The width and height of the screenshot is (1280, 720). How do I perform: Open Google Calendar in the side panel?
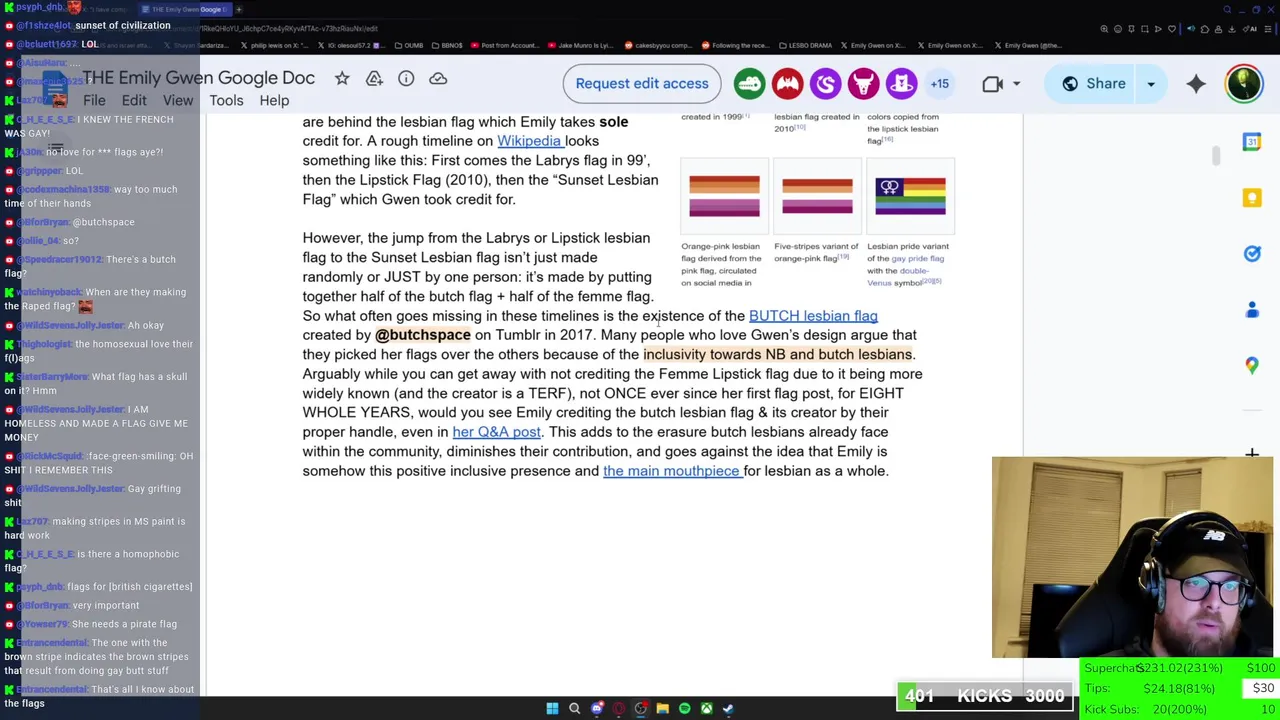(x=1252, y=142)
